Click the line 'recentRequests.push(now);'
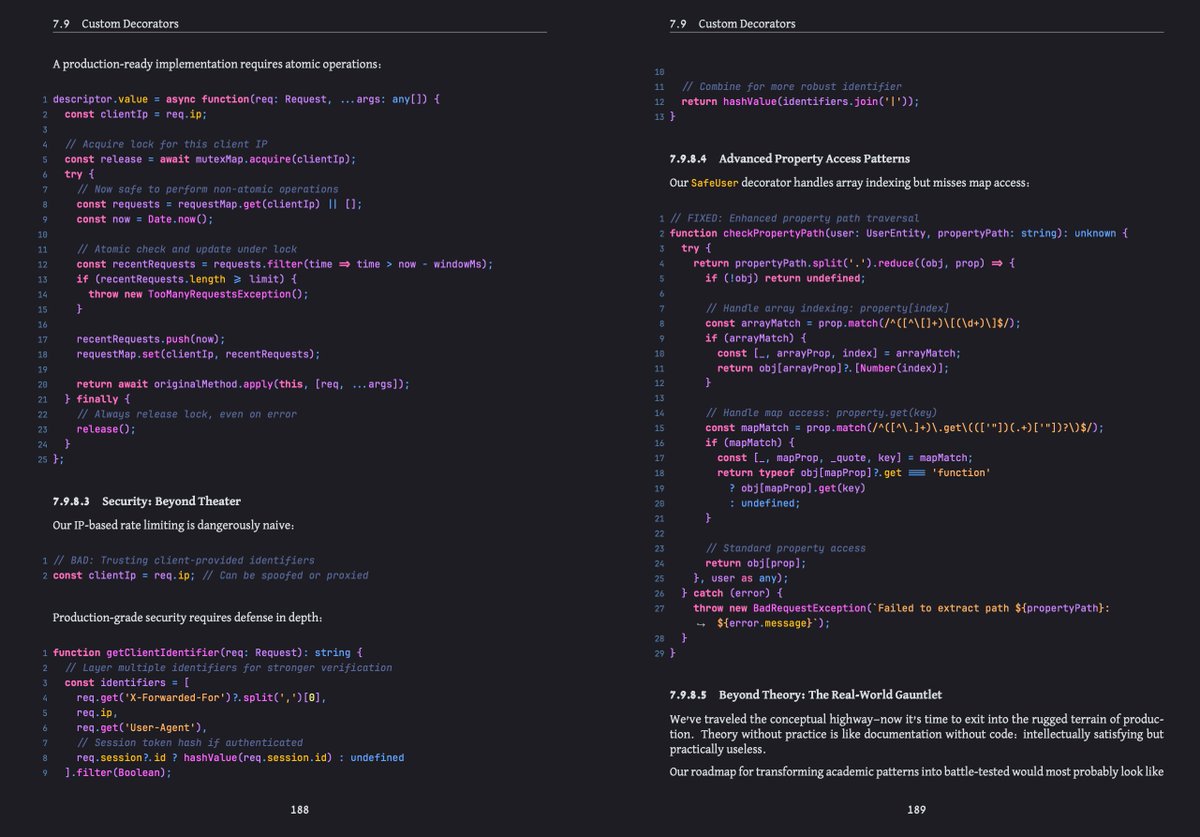This screenshot has width=1200, height=837. point(151,339)
